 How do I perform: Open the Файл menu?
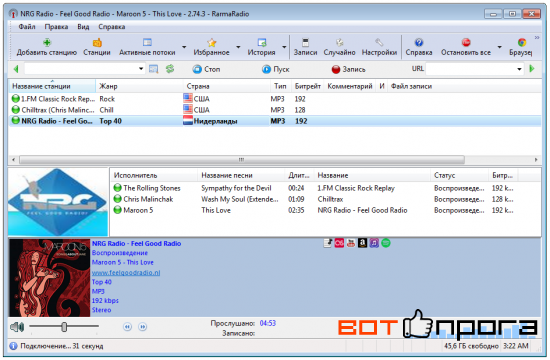tap(27, 27)
